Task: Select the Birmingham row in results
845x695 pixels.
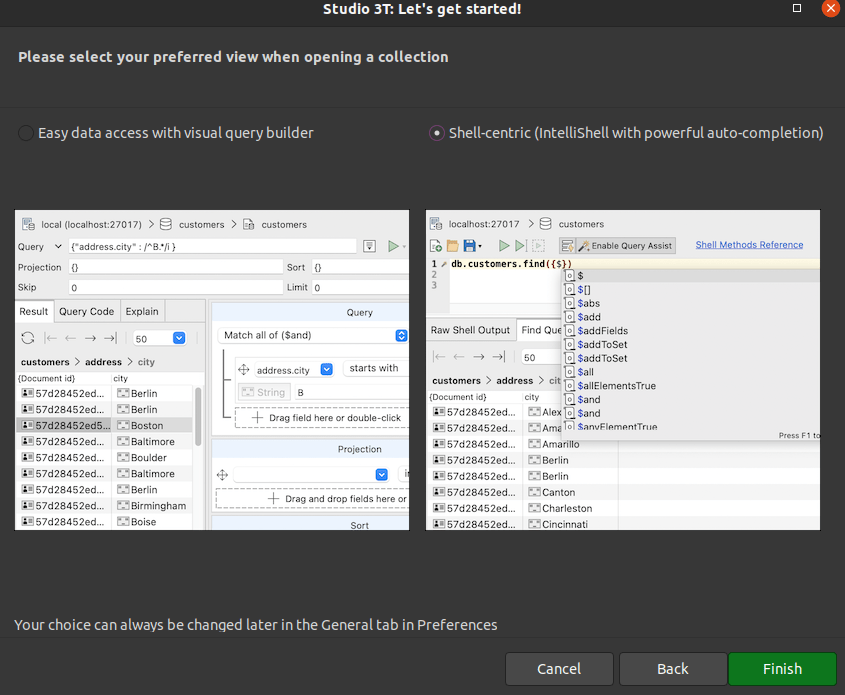Action: pyautogui.click(x=104, y=505)
